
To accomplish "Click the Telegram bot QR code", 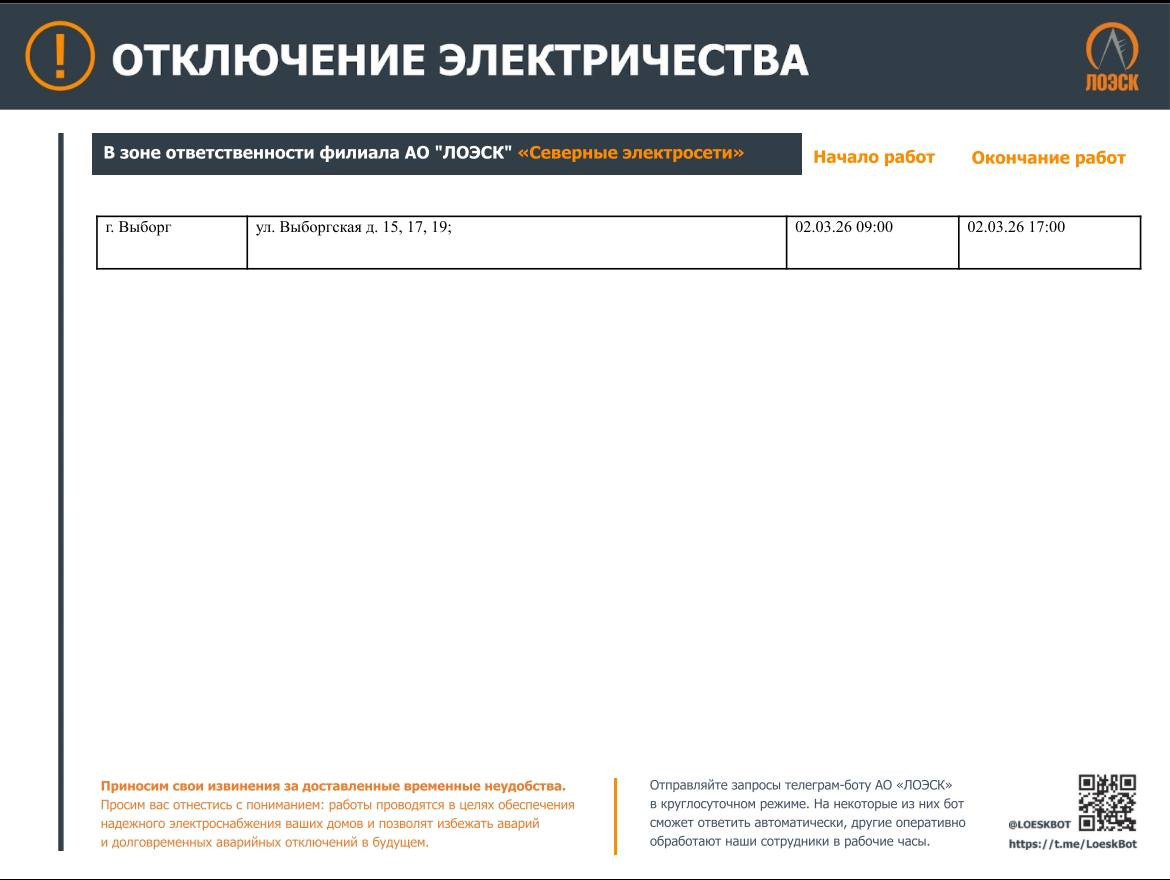I will (x=1107, y=803).
